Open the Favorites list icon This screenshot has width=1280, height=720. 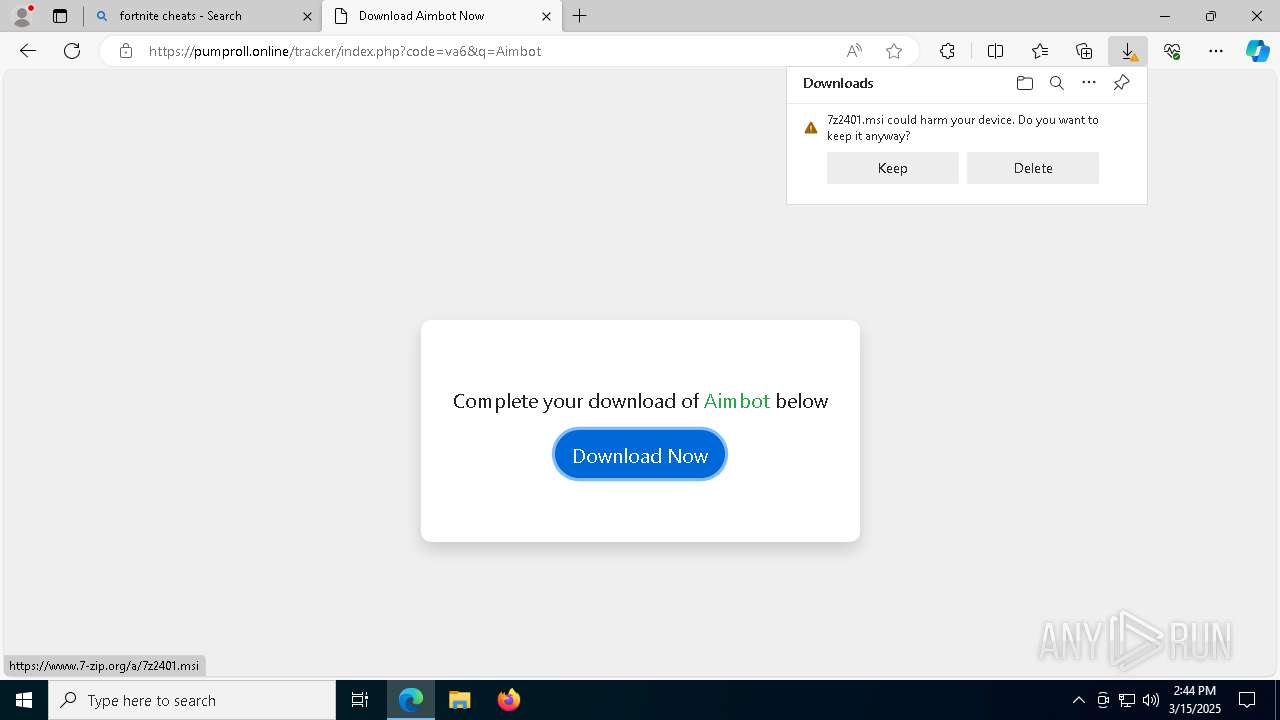pos(1040,51)
